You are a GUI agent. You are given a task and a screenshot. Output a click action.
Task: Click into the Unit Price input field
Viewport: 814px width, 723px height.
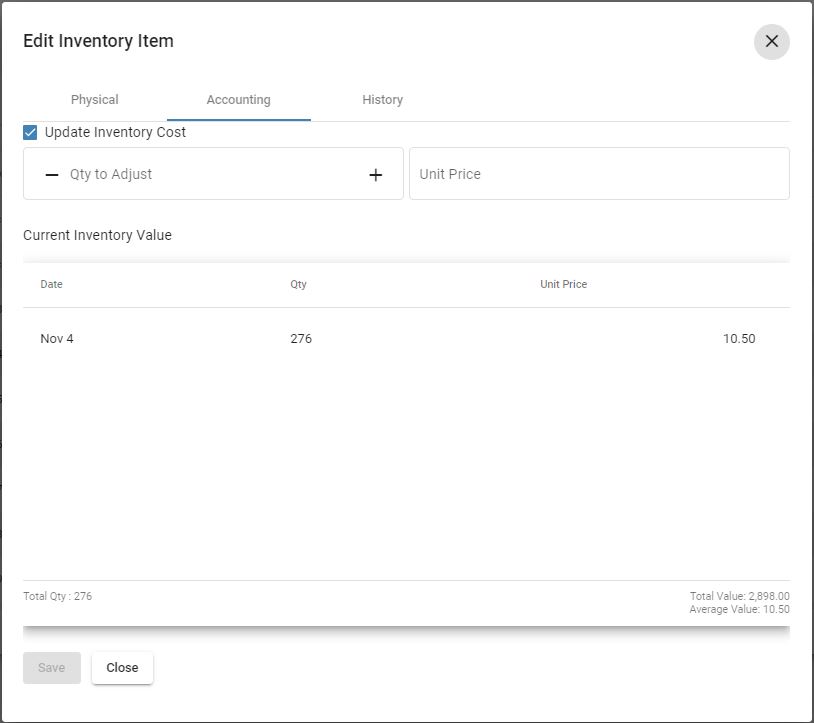[598, 174]
